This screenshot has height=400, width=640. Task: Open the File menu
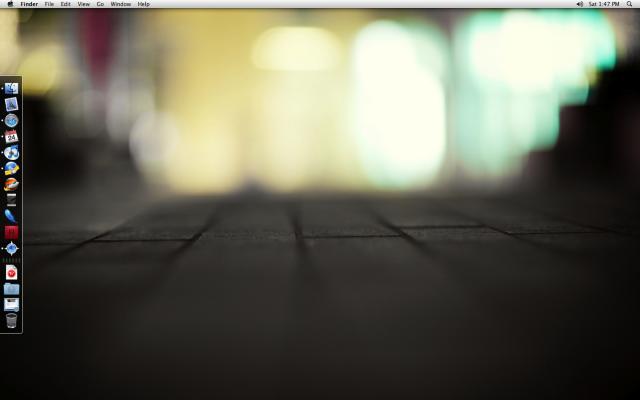(49, 4)
